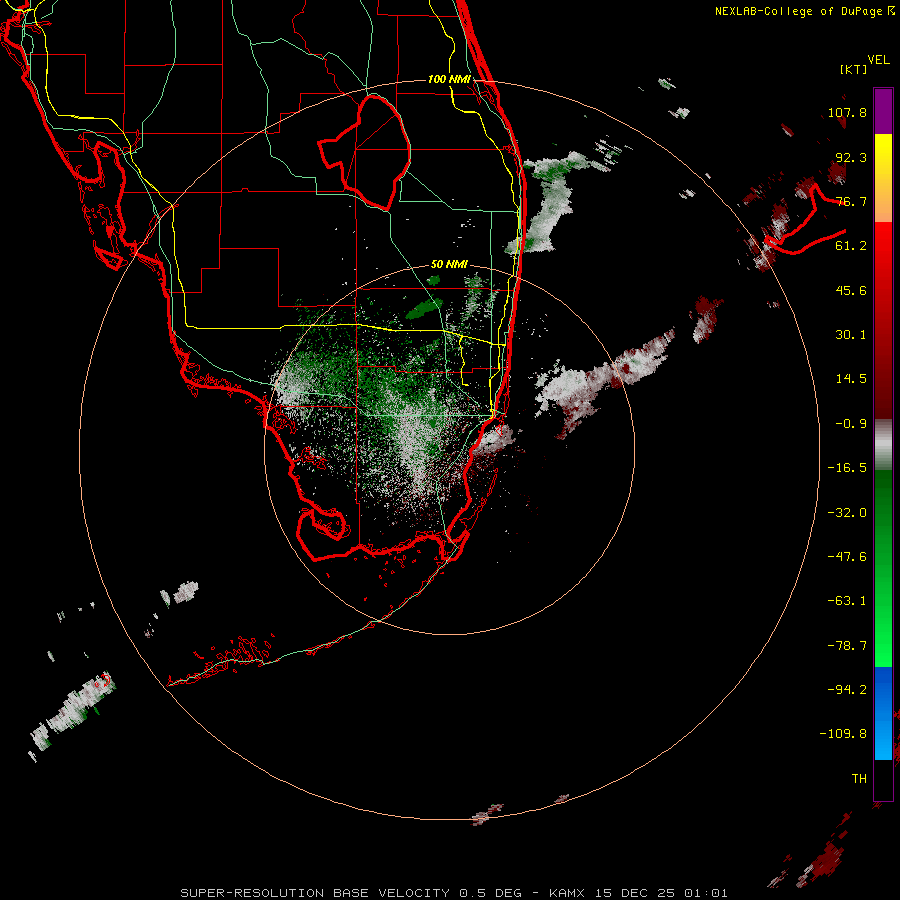Select the -94.2 velocity scale value
Viewport: 900px width, 900px height.
(x=847, y=690)
